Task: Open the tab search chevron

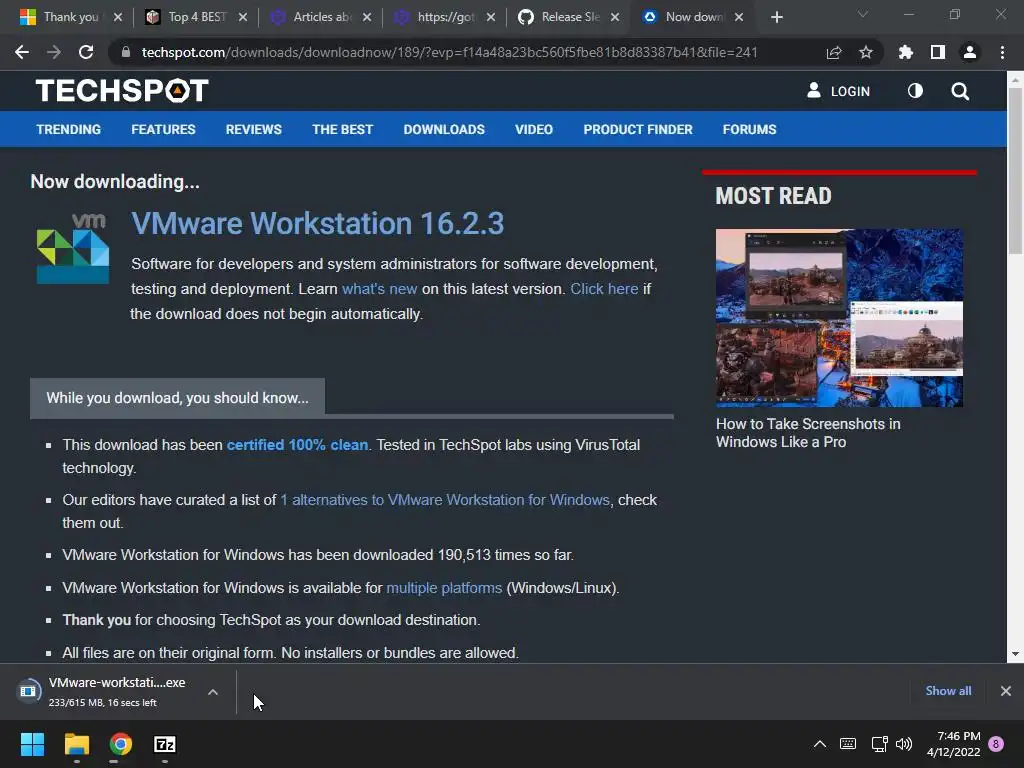Action: 863,14
